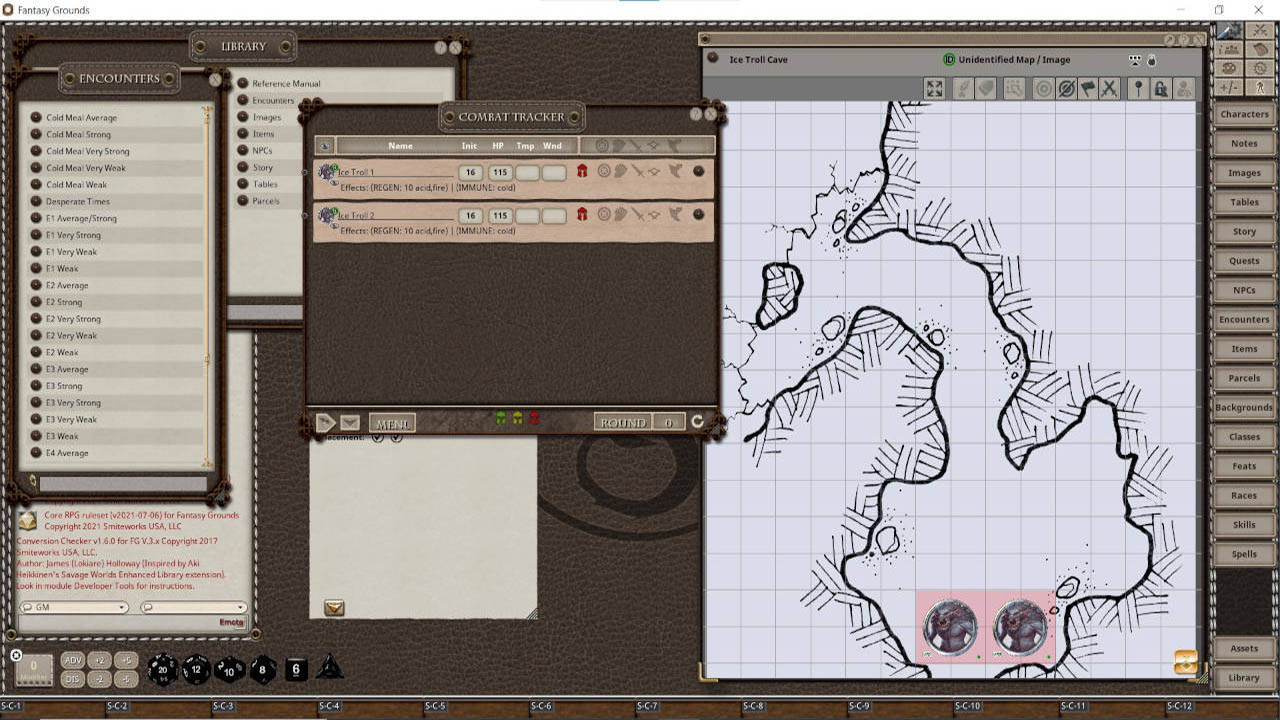Viewport: 1280px width, 720px height.
Task: Zoom the Ice Troll Cave map to fit
Action: click(934, 88)
